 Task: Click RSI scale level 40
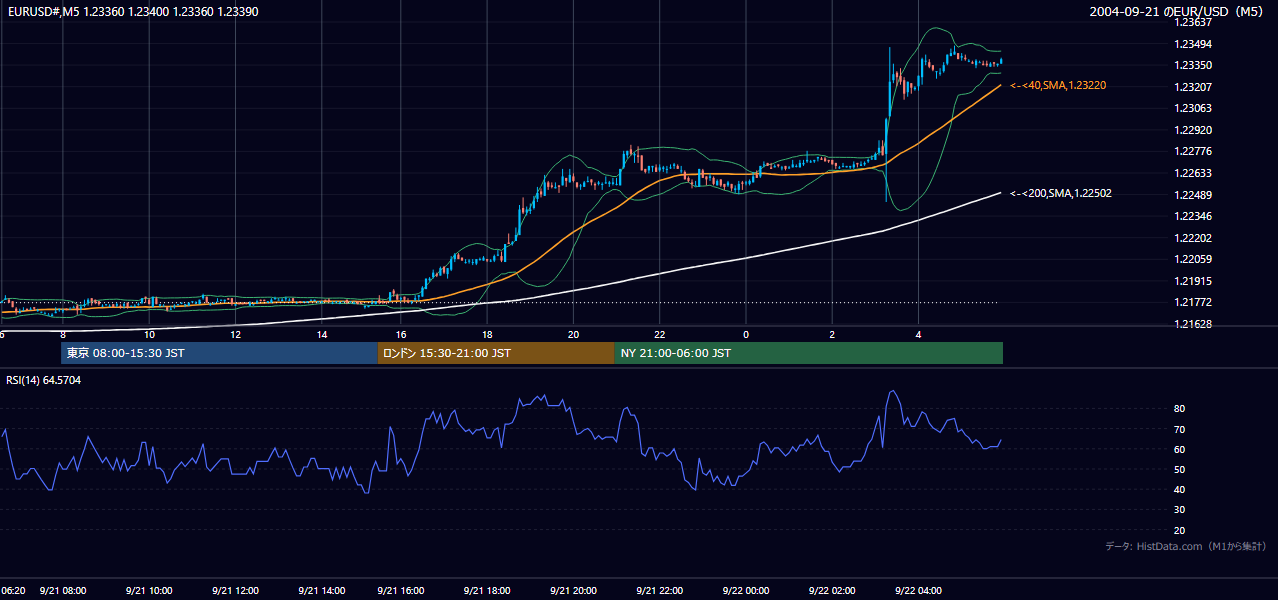pyautogui.click(x=1180, y=489)
